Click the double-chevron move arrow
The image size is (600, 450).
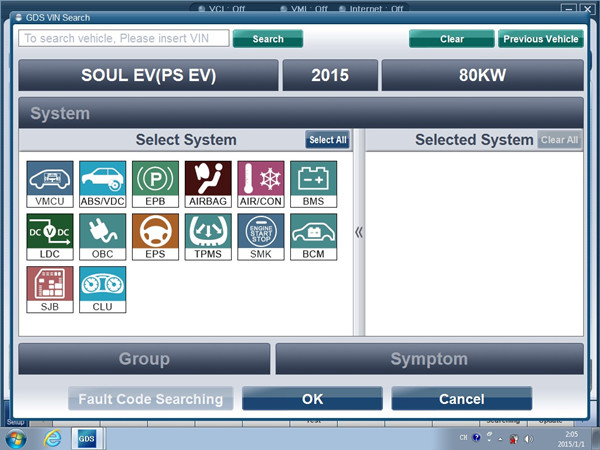coord(359,232)
